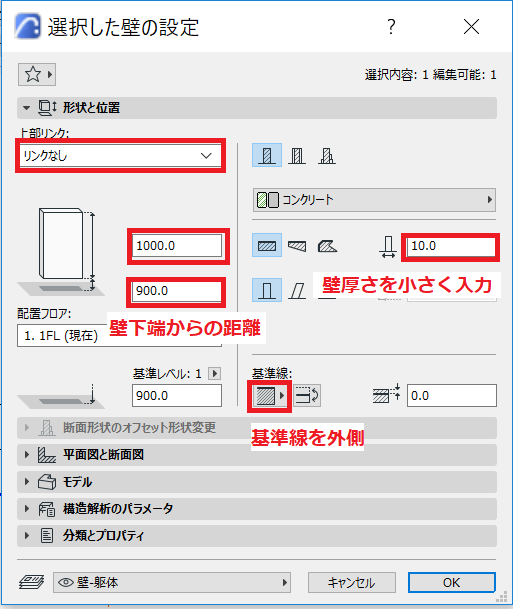Flip wall along the reference line

[307, 396]
